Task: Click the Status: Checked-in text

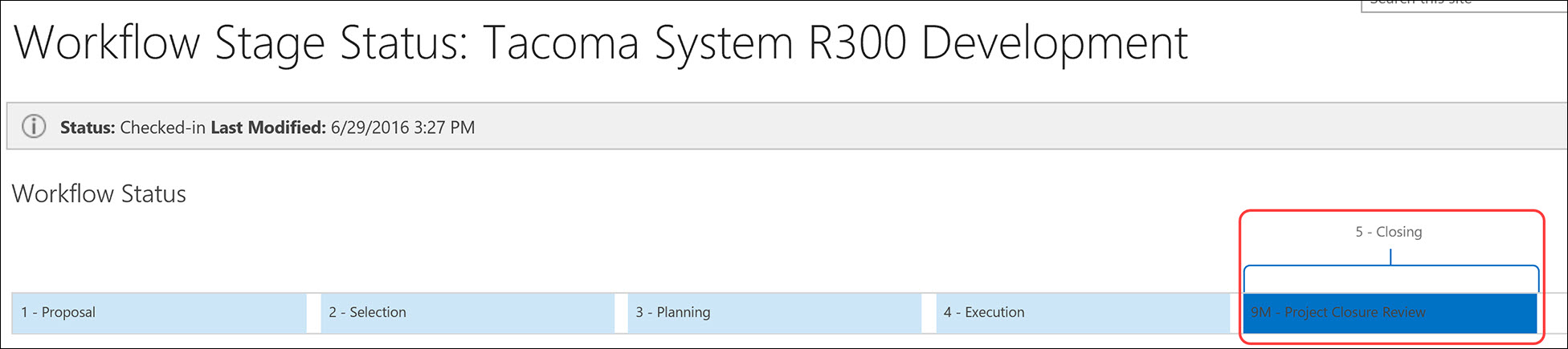Action: point(133,128)
